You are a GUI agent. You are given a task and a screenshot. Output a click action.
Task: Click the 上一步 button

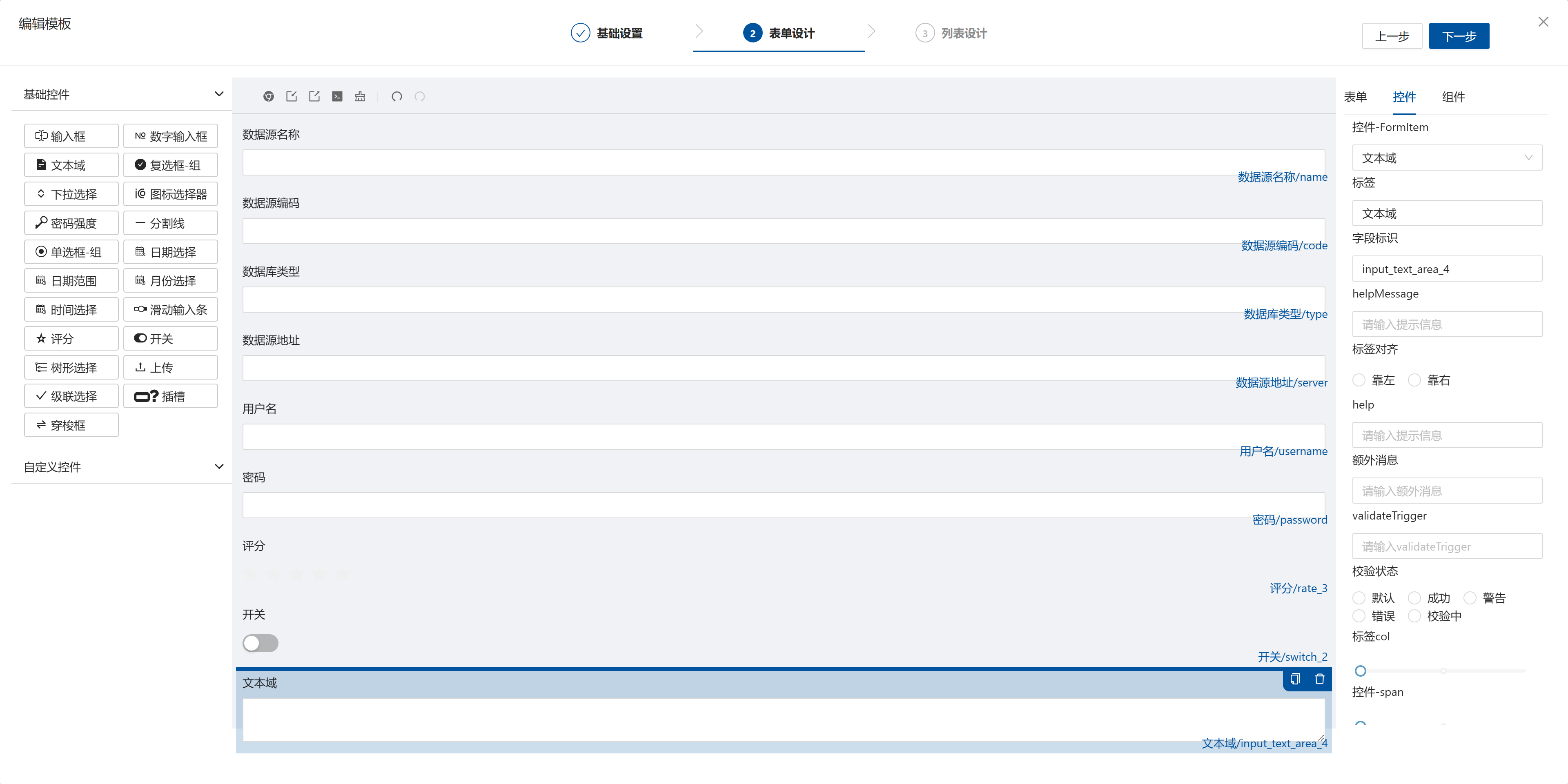pyautogui.click(x=1392, y=36)
